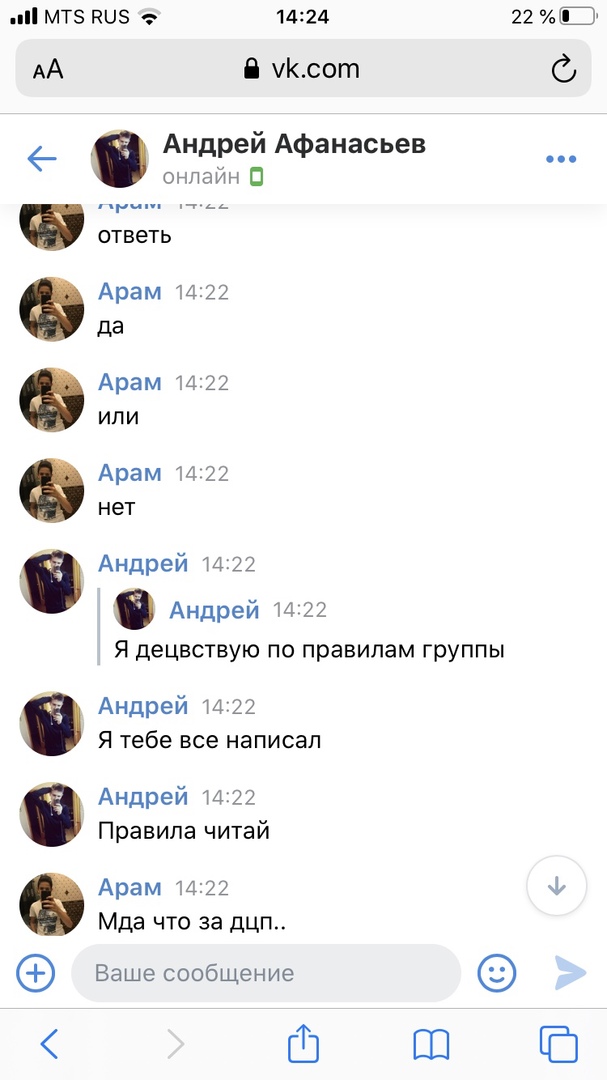
Task: Tap Арам's avatar beside 'нет' message
Action: tap(52, 490)
